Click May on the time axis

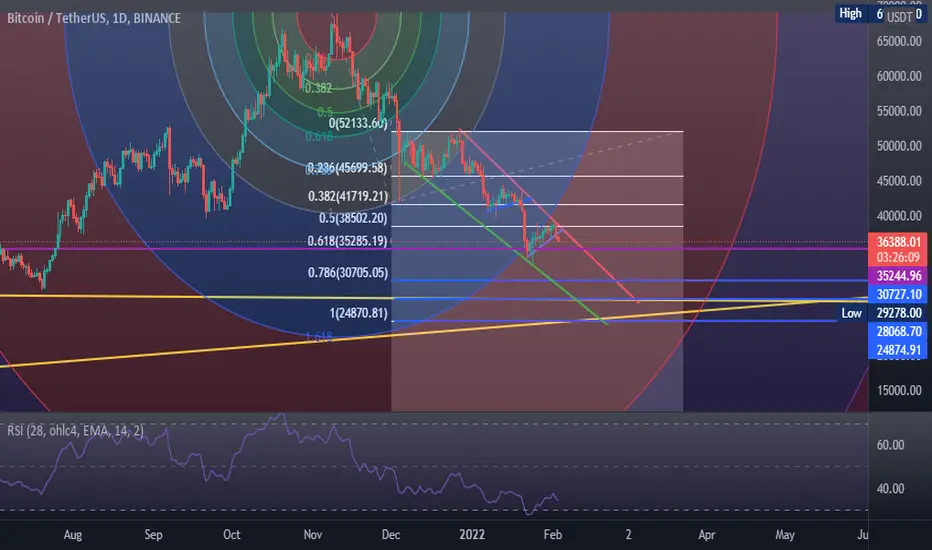[x=785, y=535]
